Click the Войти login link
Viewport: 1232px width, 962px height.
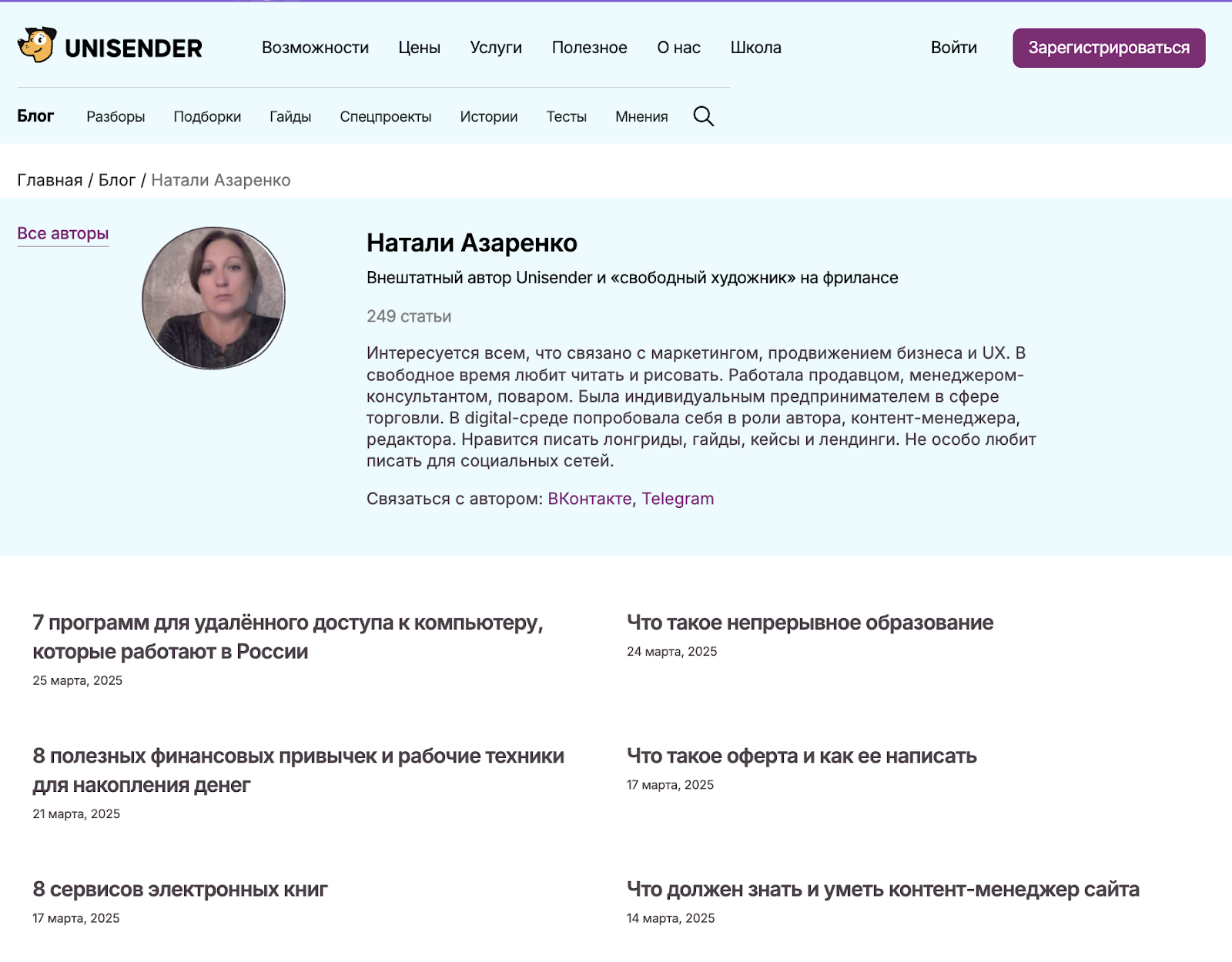(x=953, y=48)
